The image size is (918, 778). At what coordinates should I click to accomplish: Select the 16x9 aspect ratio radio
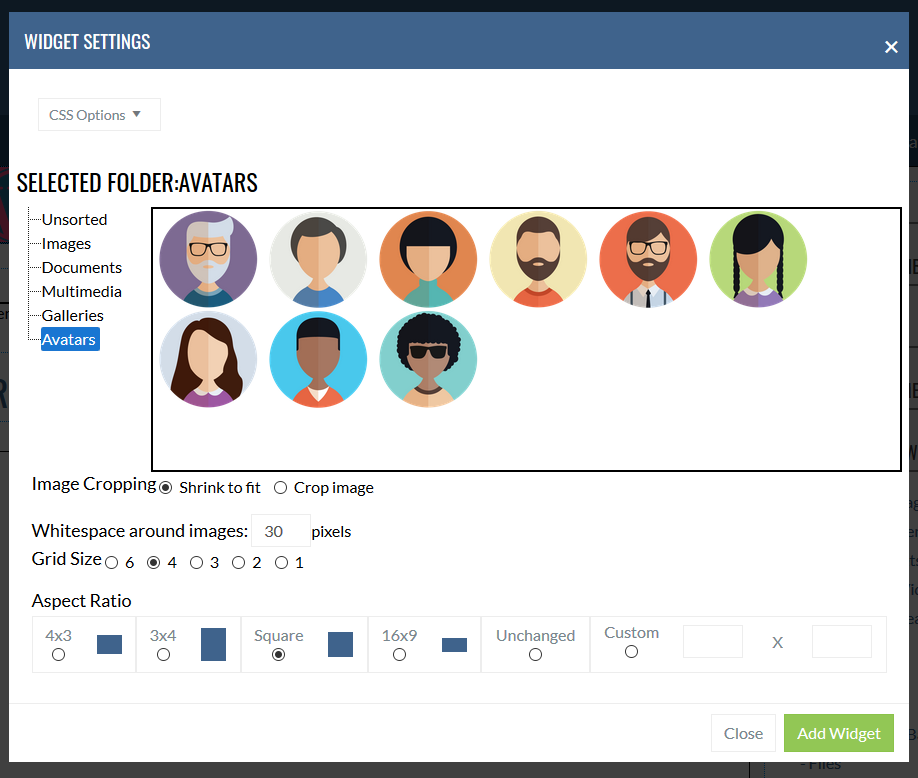(x=399, y=654)
